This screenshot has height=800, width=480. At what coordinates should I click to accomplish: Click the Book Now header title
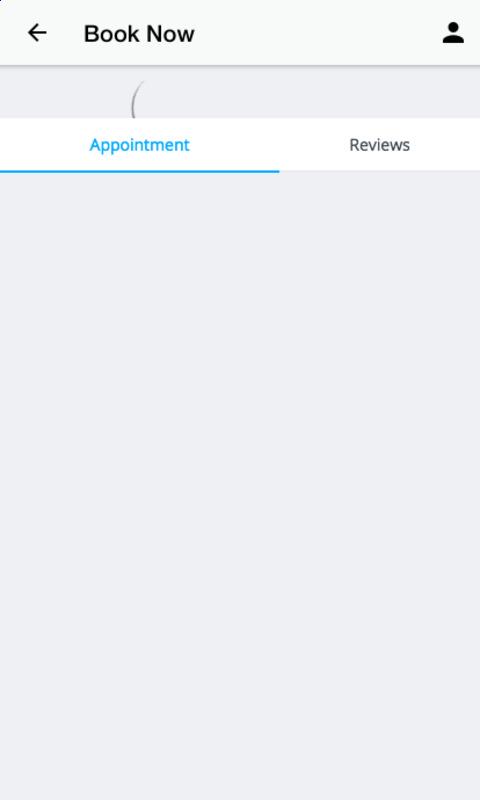point(139,34)
